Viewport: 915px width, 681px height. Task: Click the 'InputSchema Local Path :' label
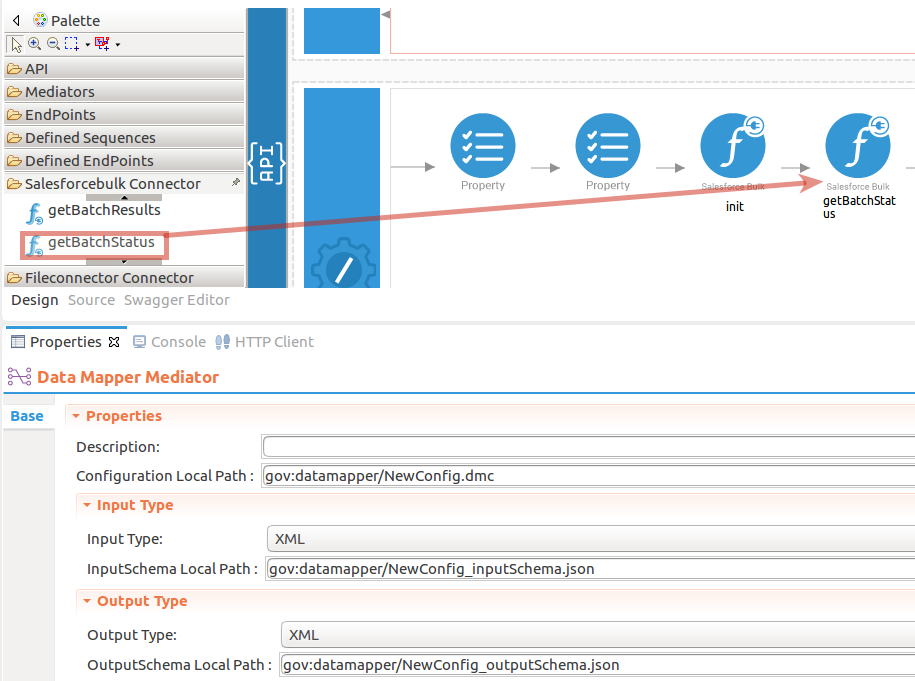[x=172, y=569]
